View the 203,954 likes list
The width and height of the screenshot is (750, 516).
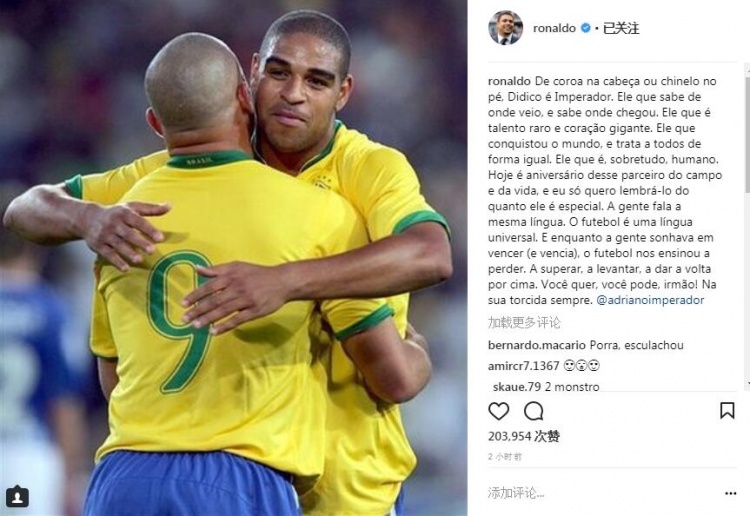click(x=524, y=436)
